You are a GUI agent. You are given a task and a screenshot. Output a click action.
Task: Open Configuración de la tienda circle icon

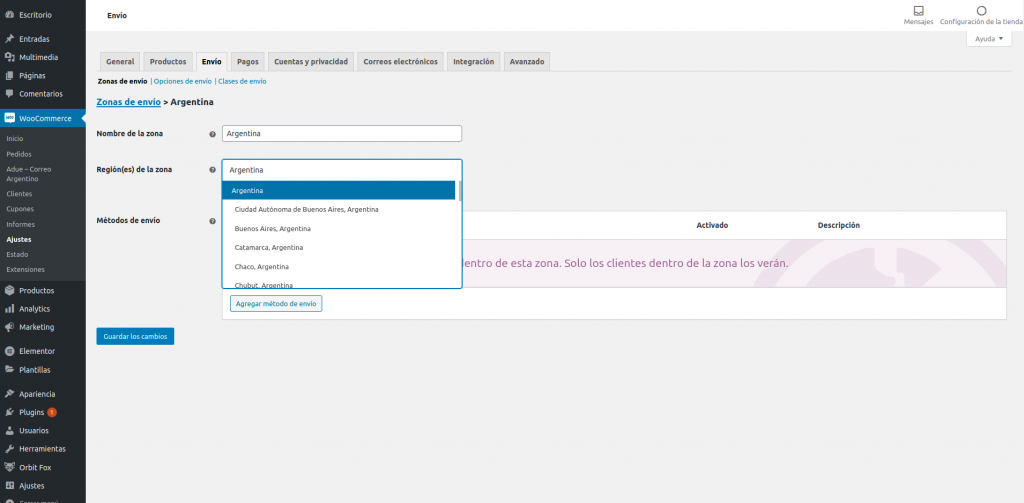click(x=981, y=10)
